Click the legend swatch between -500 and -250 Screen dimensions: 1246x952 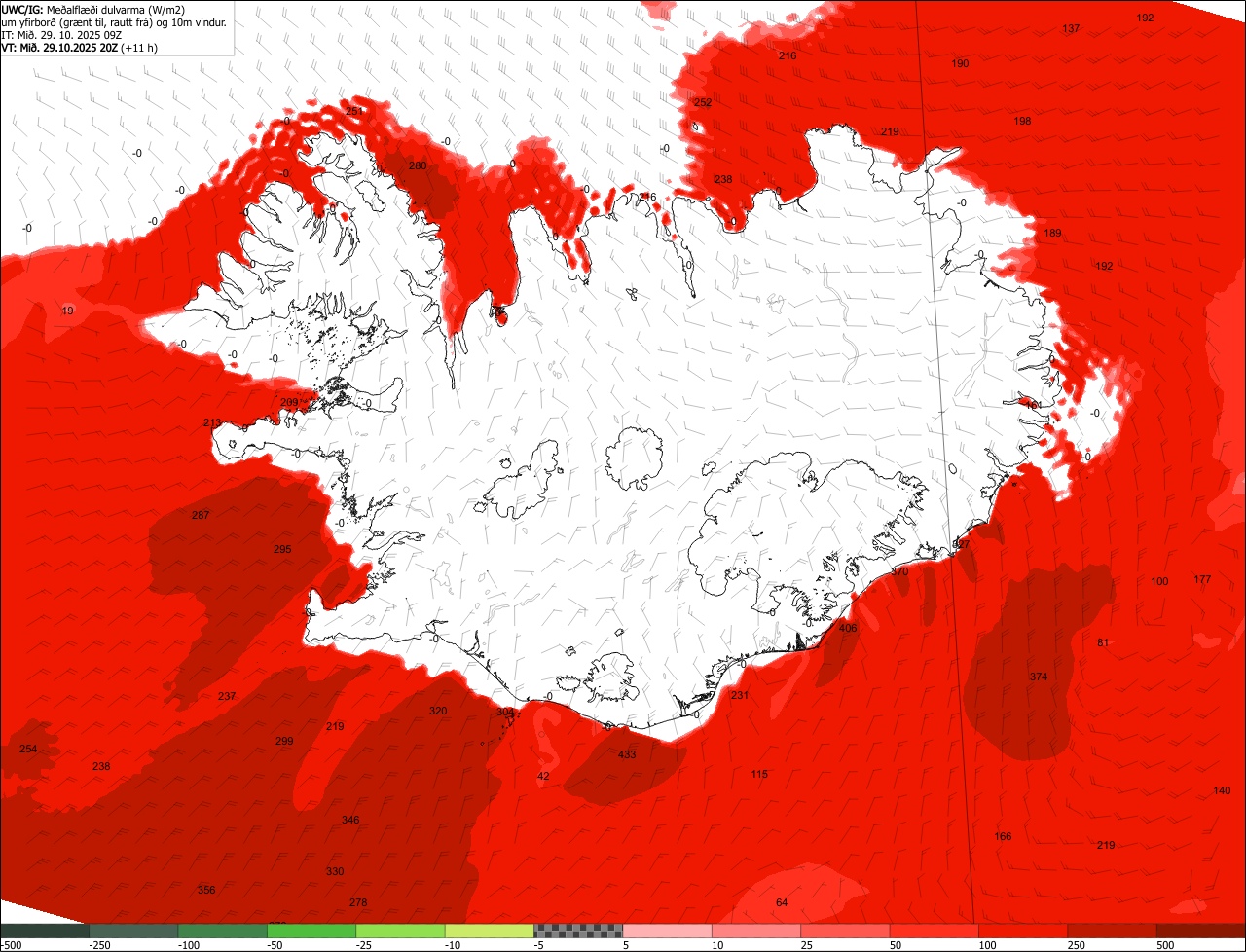tap(45, 931)
